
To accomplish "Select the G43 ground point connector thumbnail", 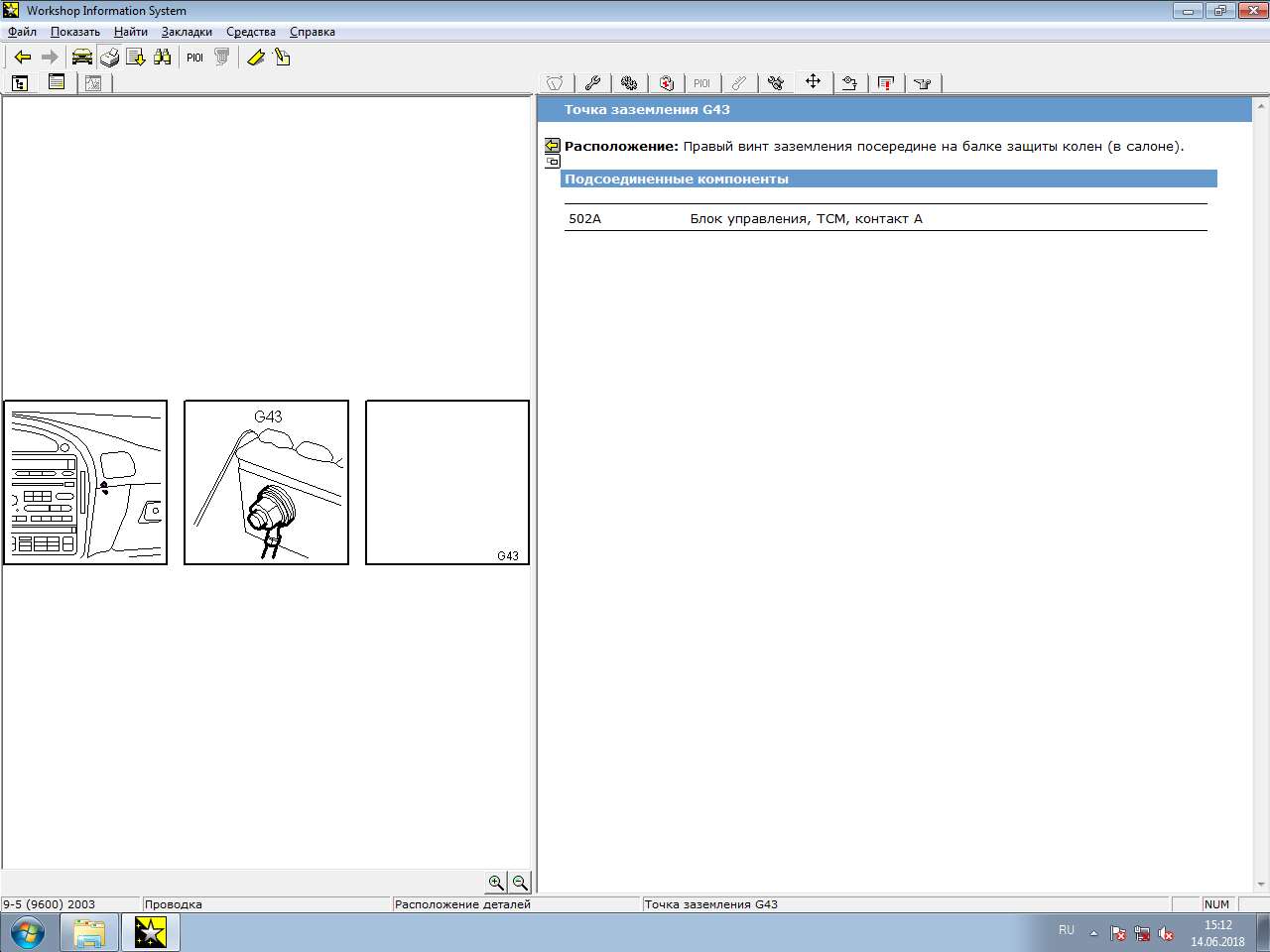I will coord(266,483).
